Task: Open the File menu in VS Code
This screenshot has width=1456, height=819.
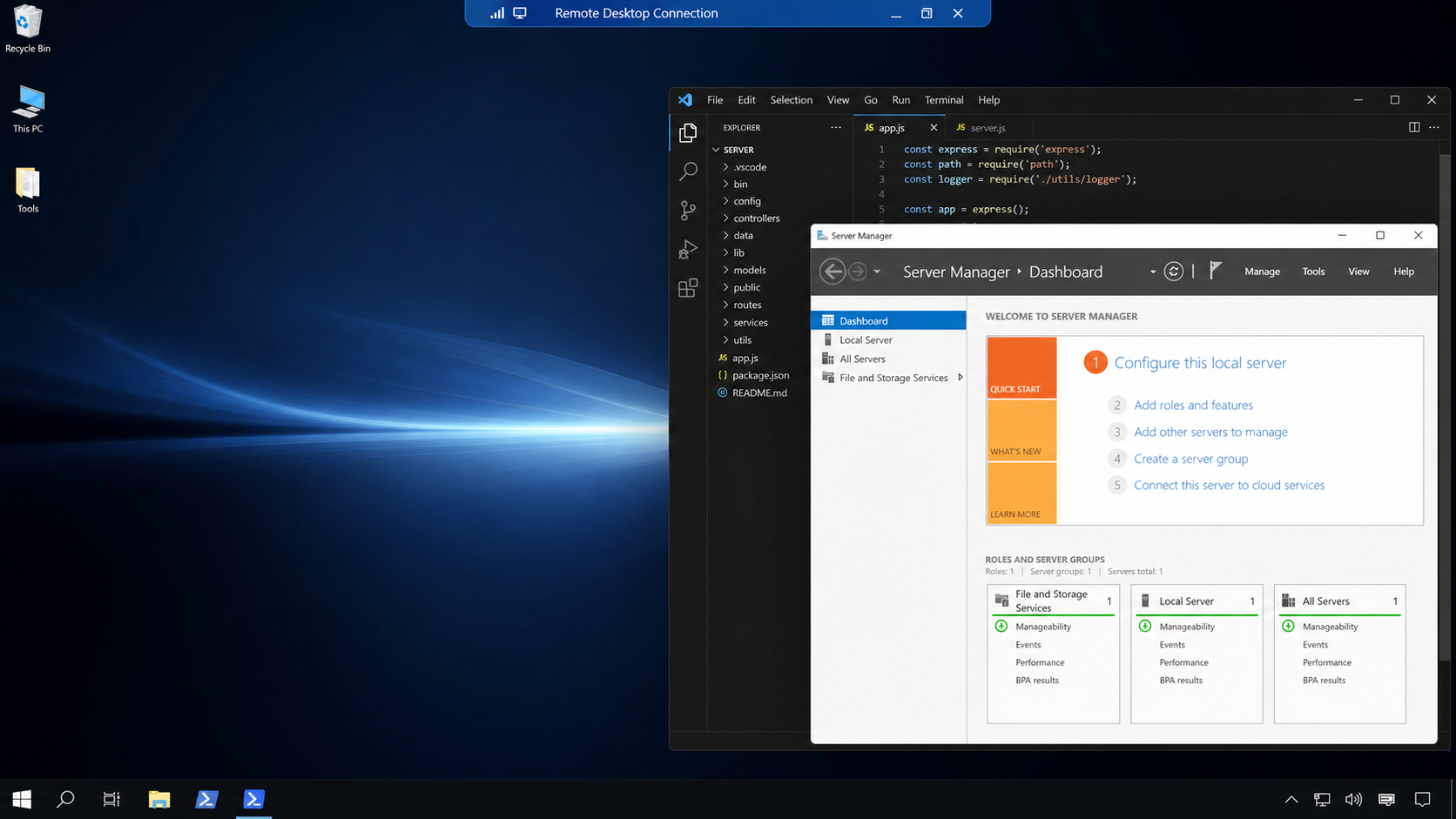Action: point(715,100)
